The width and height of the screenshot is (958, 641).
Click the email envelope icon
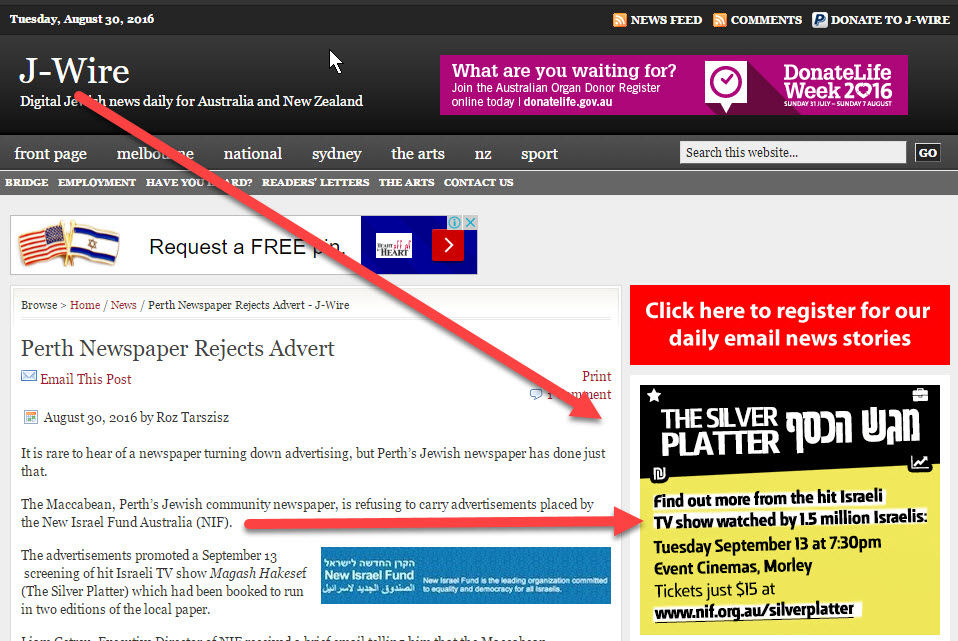(29, 376)
